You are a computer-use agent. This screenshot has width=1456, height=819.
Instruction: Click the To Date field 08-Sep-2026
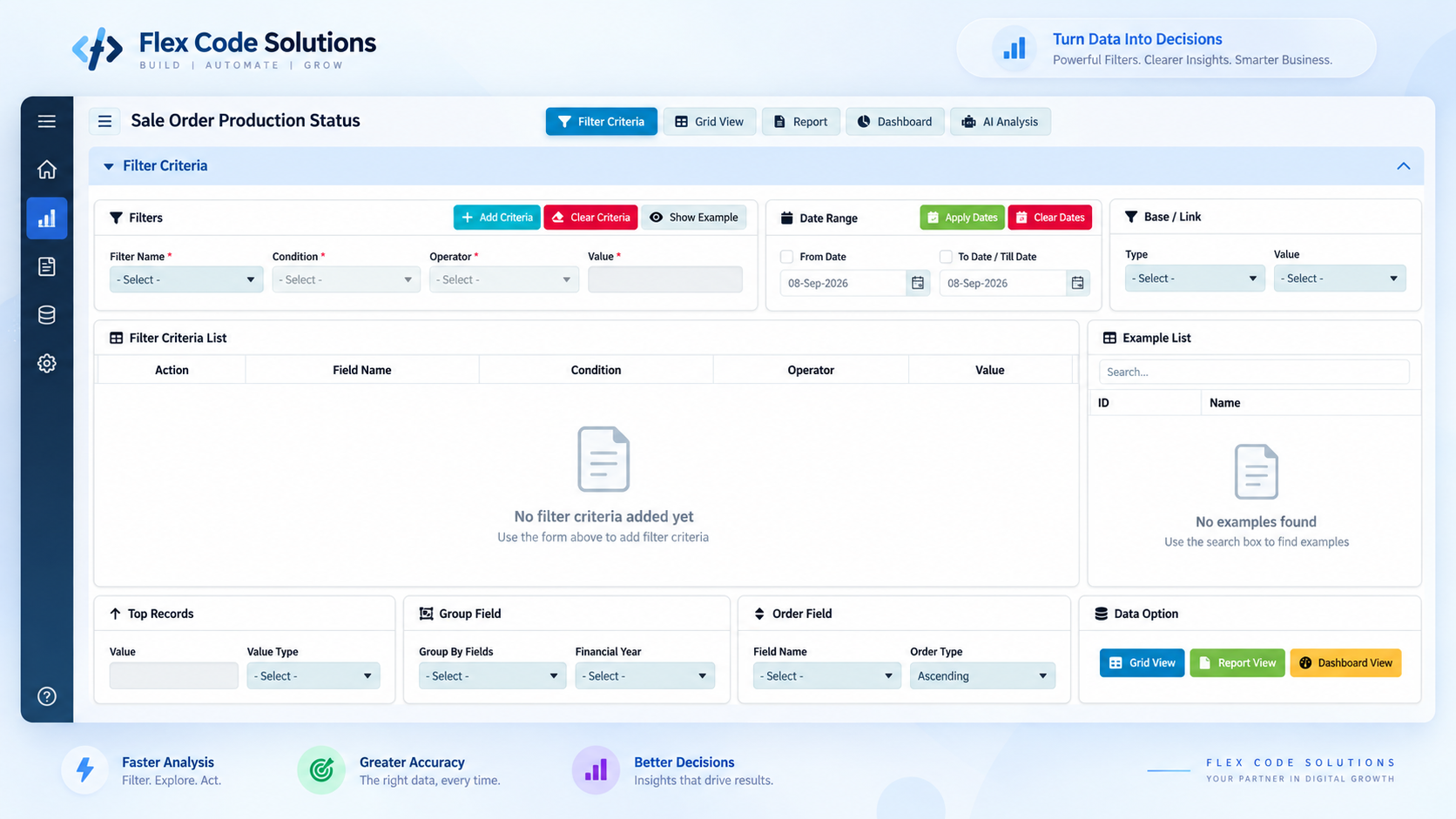[1002, 283]
